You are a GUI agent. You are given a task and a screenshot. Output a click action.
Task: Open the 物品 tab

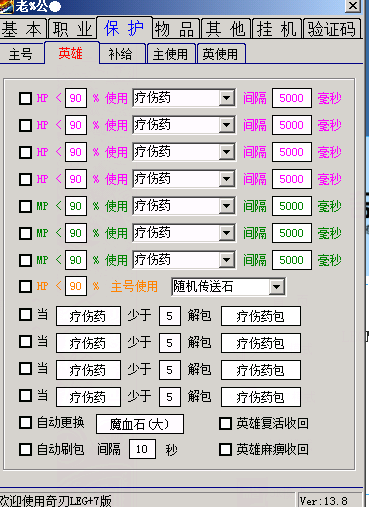177,29
